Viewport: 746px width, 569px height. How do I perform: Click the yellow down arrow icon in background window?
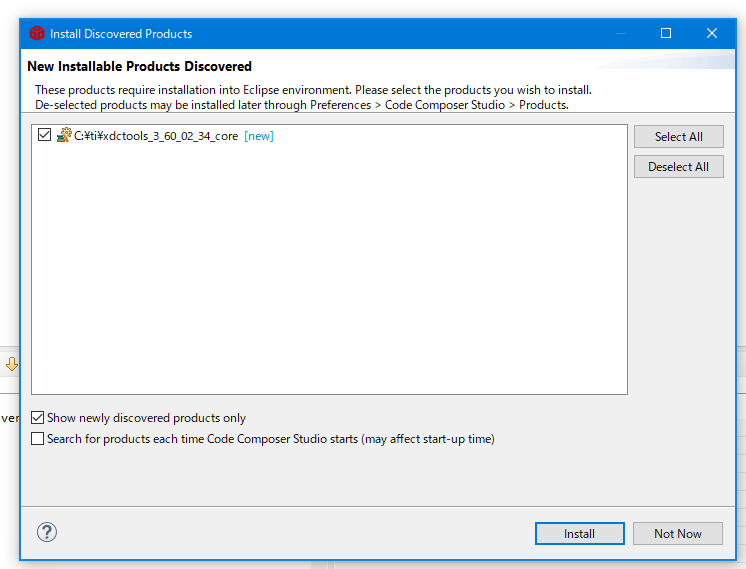(12, 364)
